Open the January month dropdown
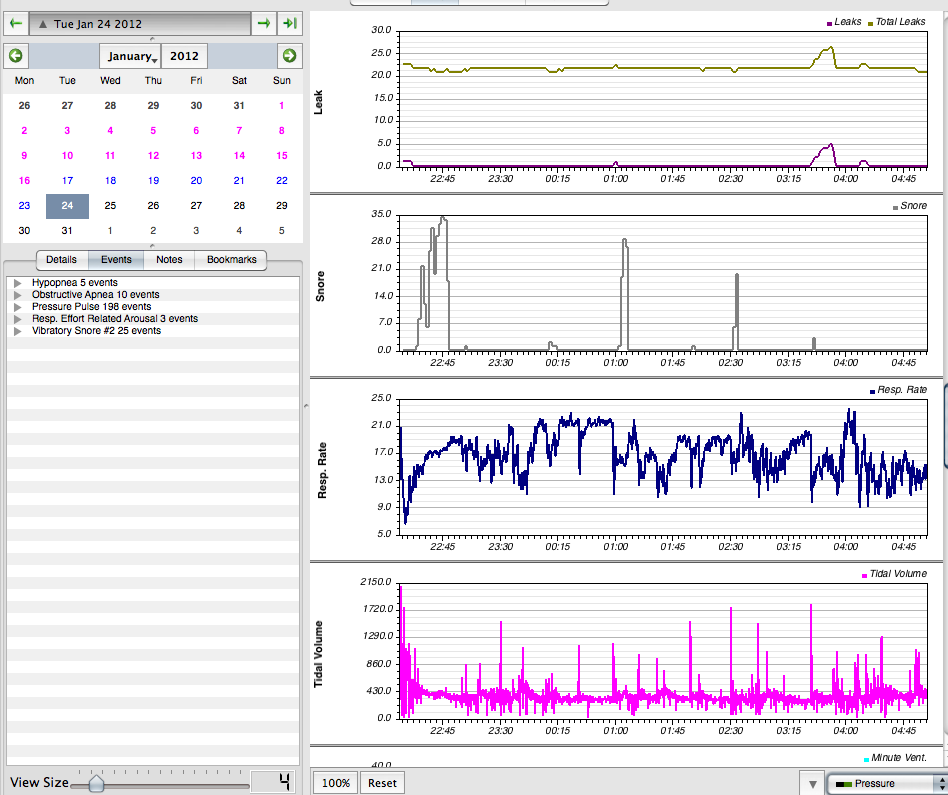This screenshot has width=948, height=795. pyautogui.click(x=130, y=56)
